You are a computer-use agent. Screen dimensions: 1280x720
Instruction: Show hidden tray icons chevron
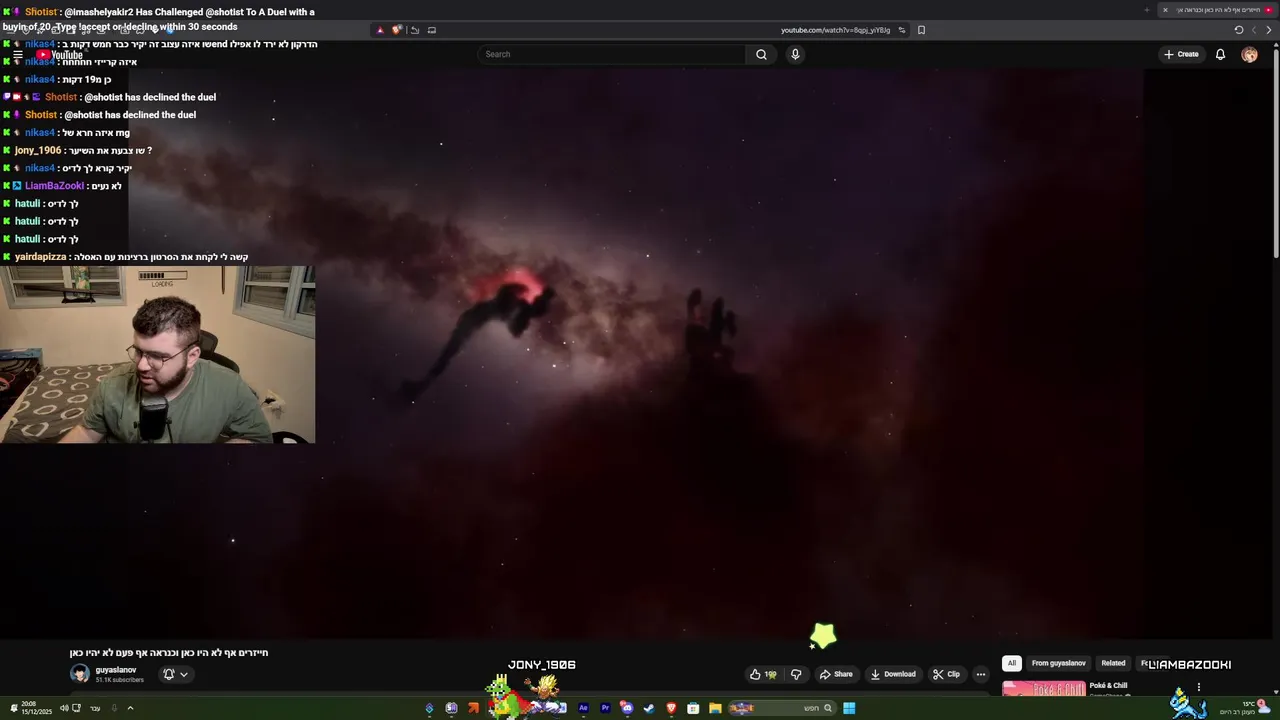(130, 708)
